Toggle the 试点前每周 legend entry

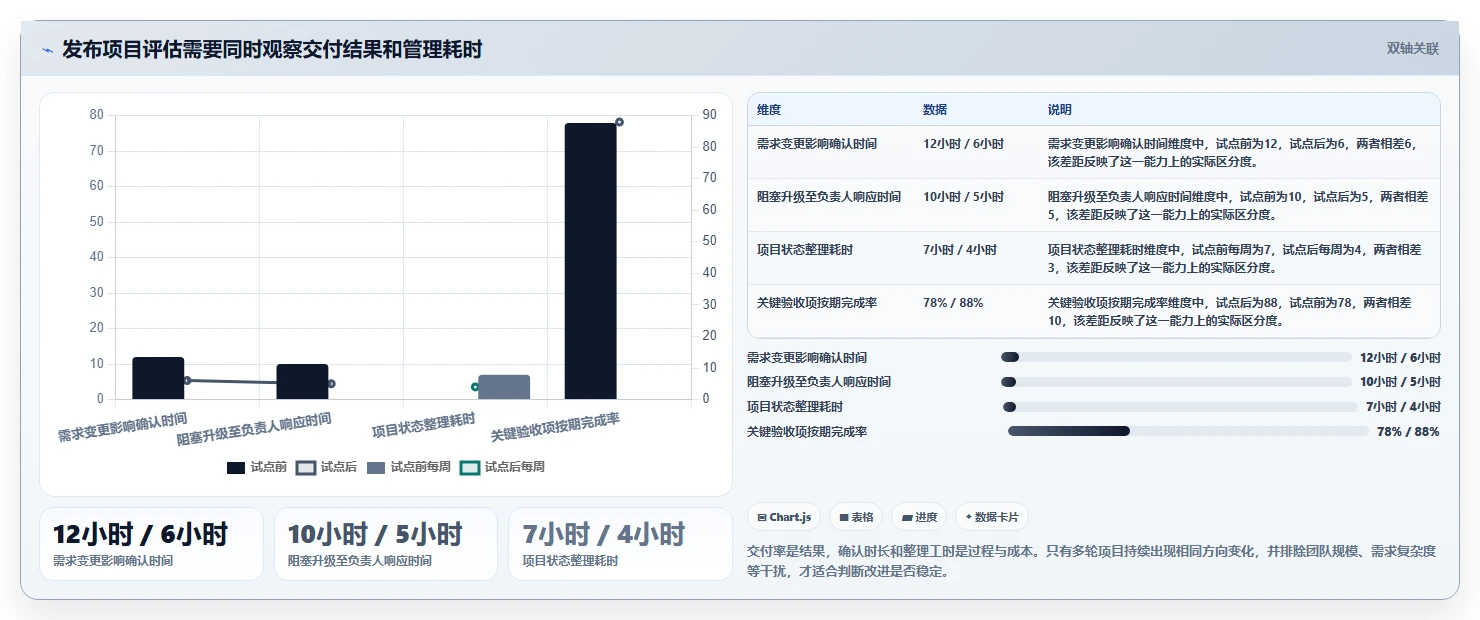coord(409,467)
